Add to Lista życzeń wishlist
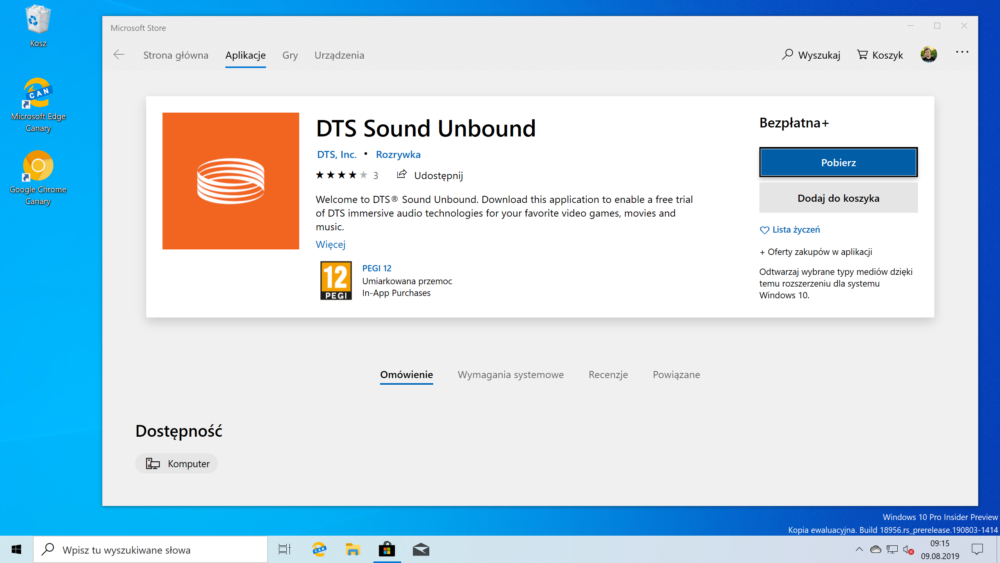The height and width of the screenshot is (563, 1000). 790,230
